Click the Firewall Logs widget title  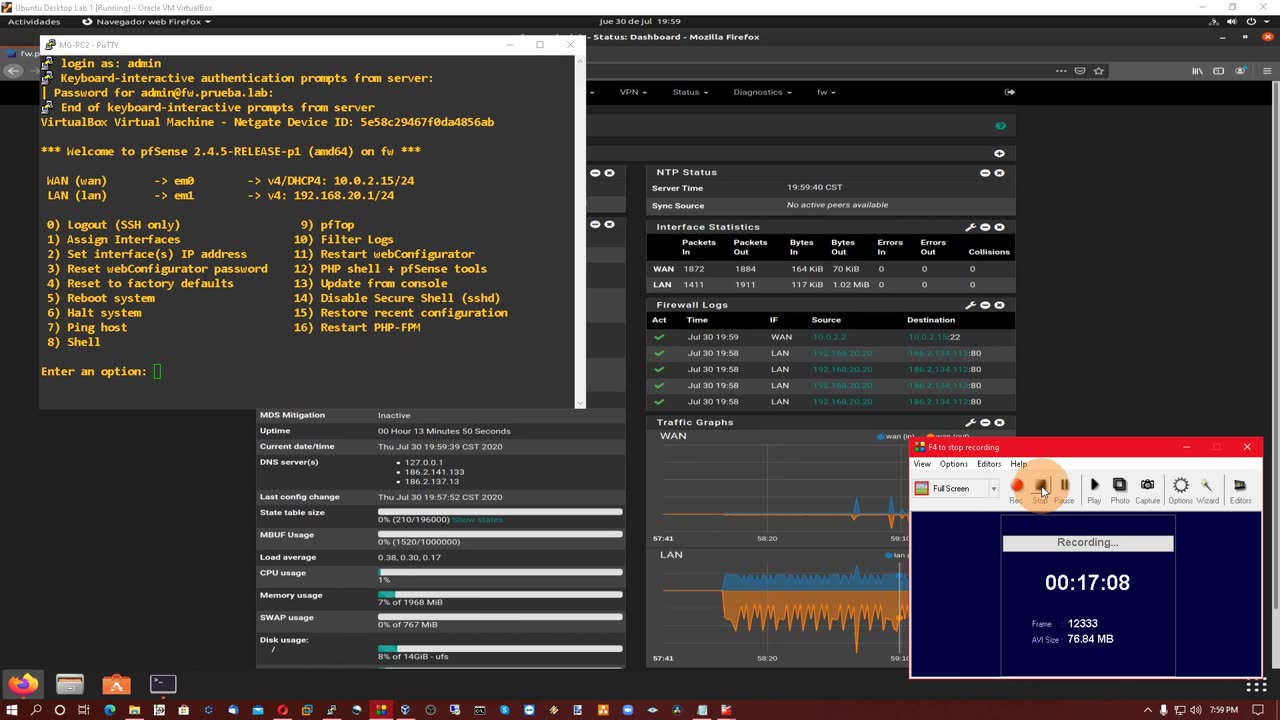tap(692, 305)
